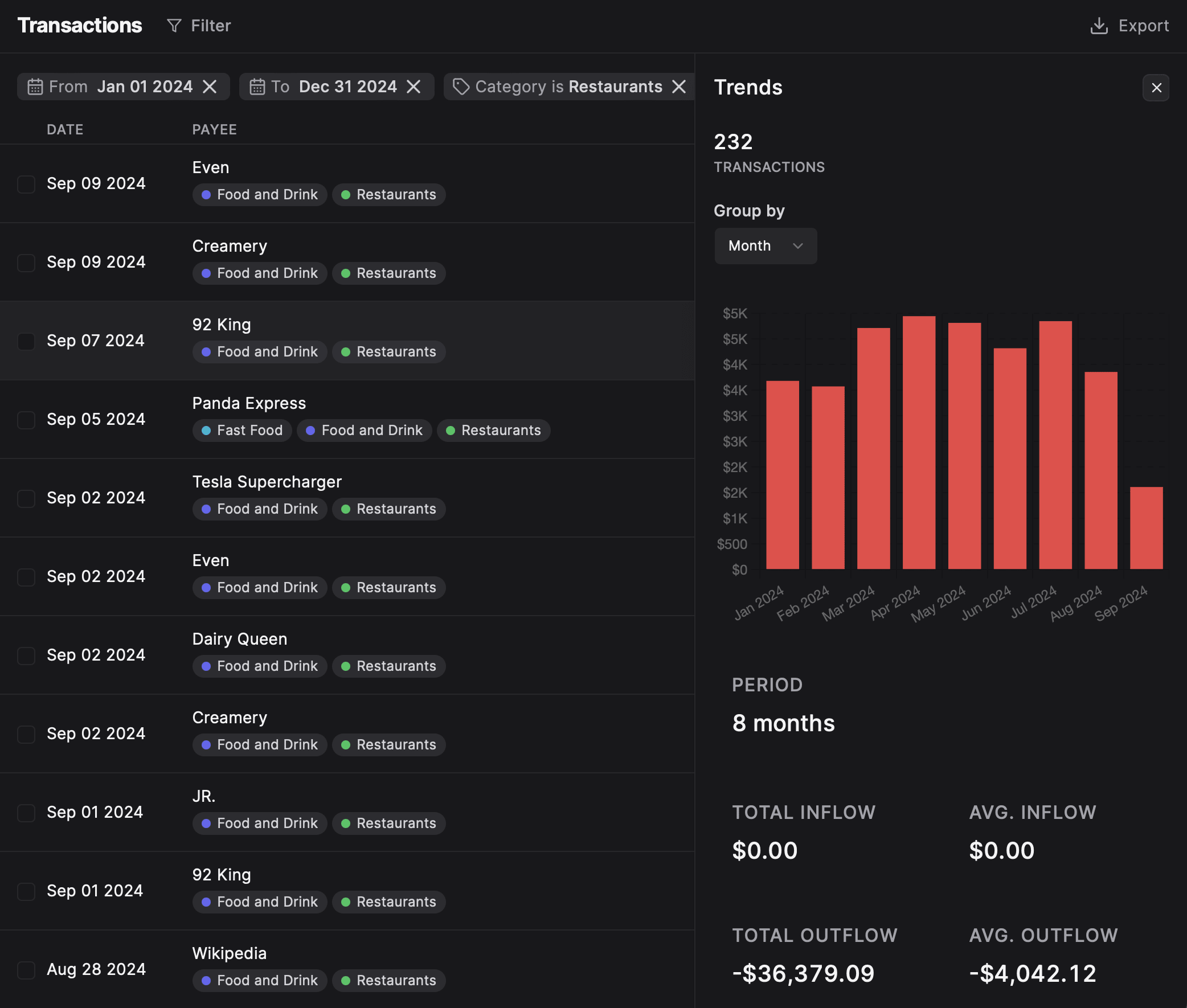The image size is (1187, 1008).
Task: Remove the Restaurants category filter
Action: pos(679,86)
